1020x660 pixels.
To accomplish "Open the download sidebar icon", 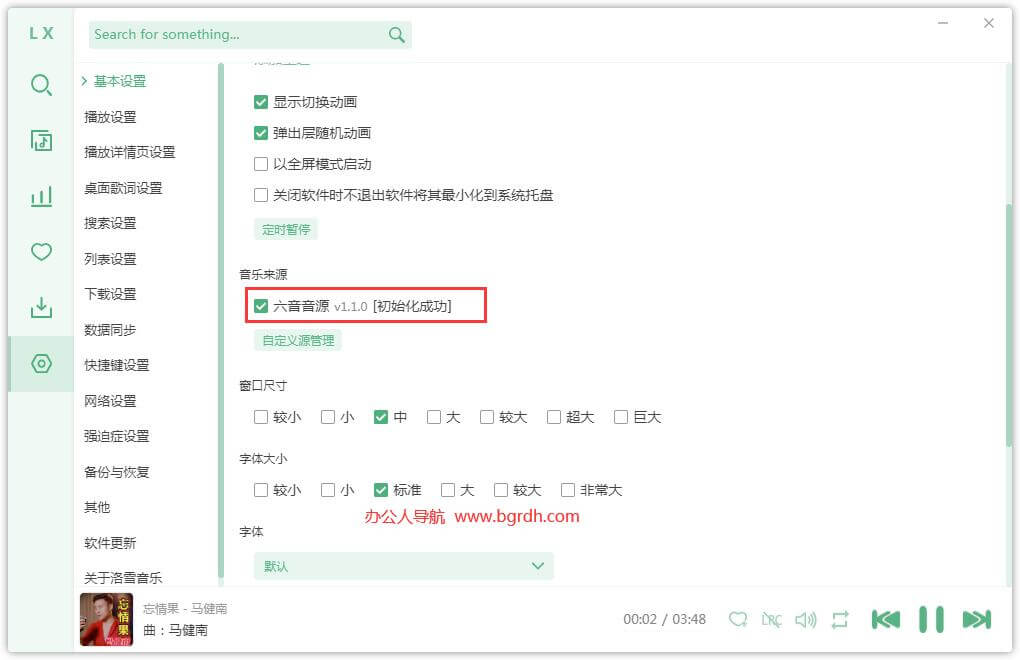I will pyautogui.click(x=41, y=308).
